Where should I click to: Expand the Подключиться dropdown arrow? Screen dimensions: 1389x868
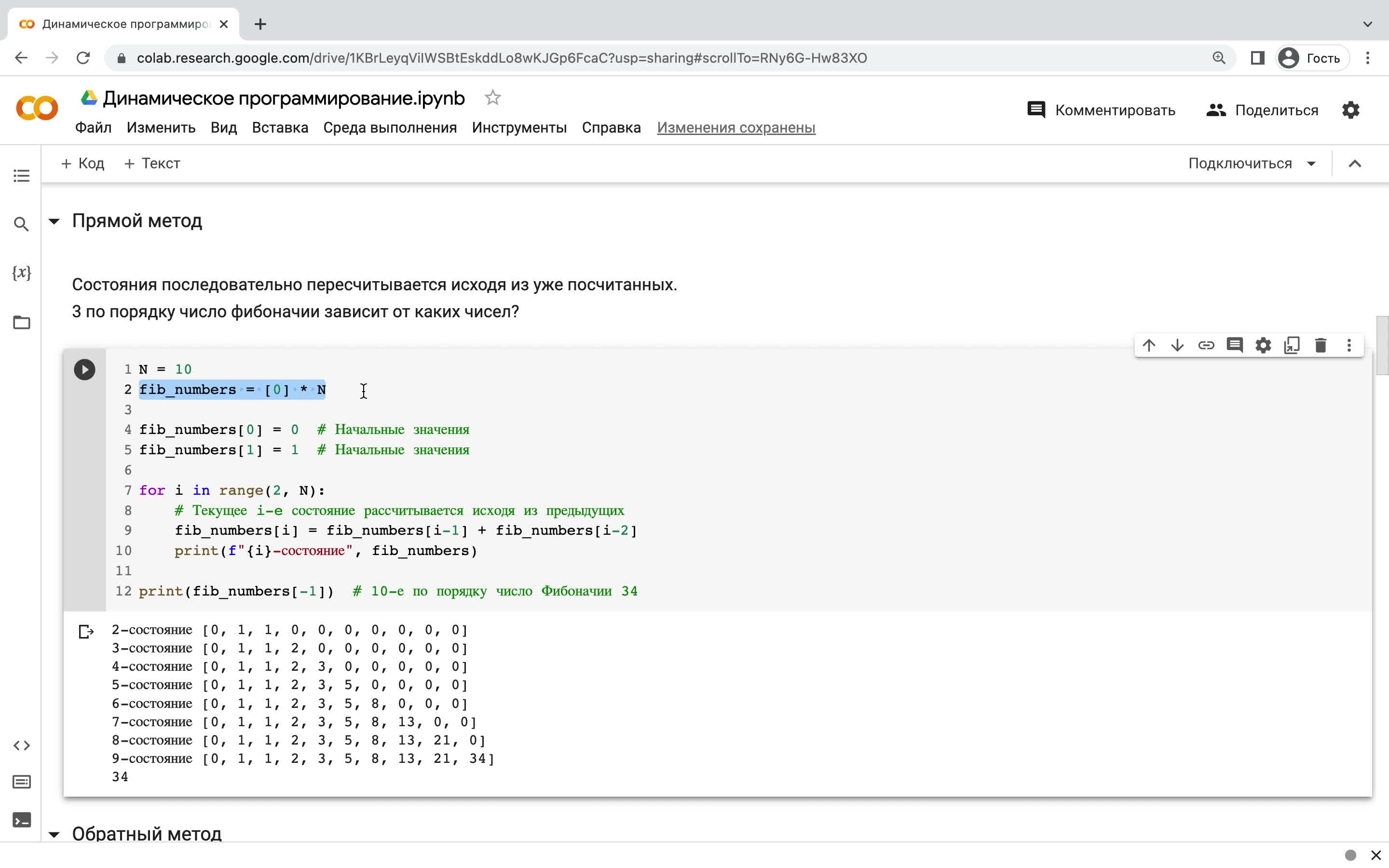coord(1311,163)
